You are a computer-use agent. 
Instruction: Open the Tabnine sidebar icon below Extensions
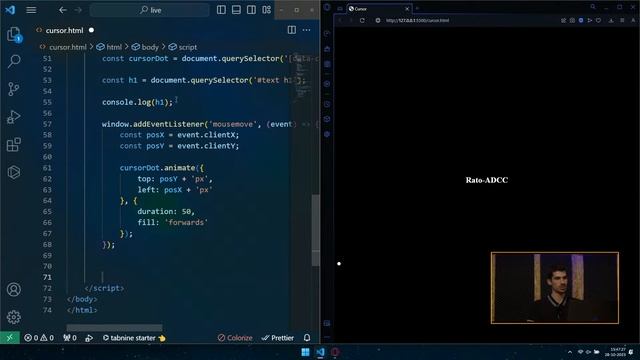(14, 172)
